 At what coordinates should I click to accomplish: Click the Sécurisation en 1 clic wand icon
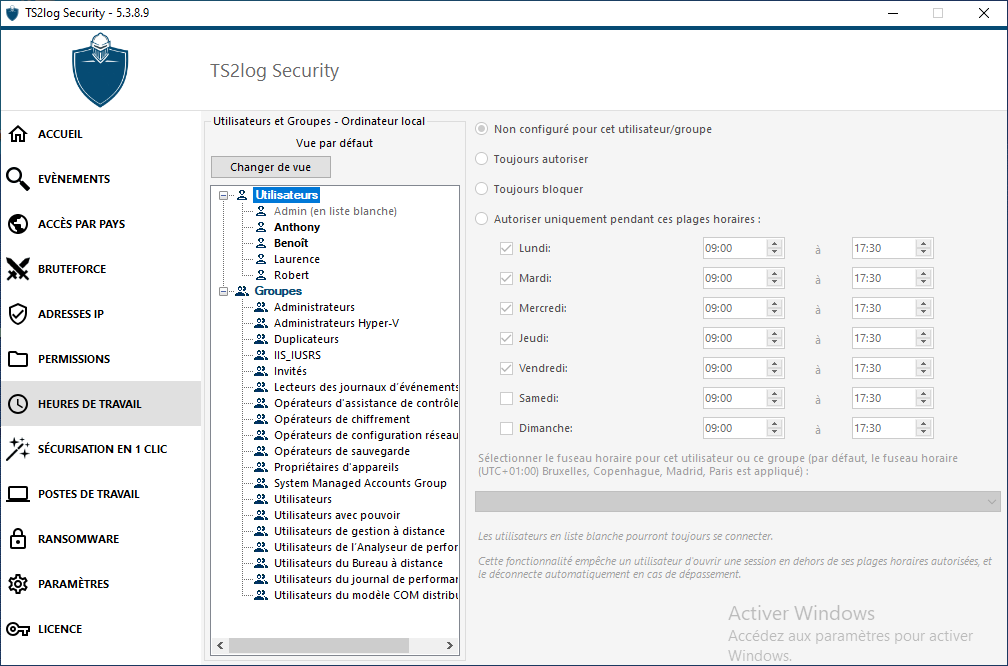pyautogui.click(x=18, y=449)
